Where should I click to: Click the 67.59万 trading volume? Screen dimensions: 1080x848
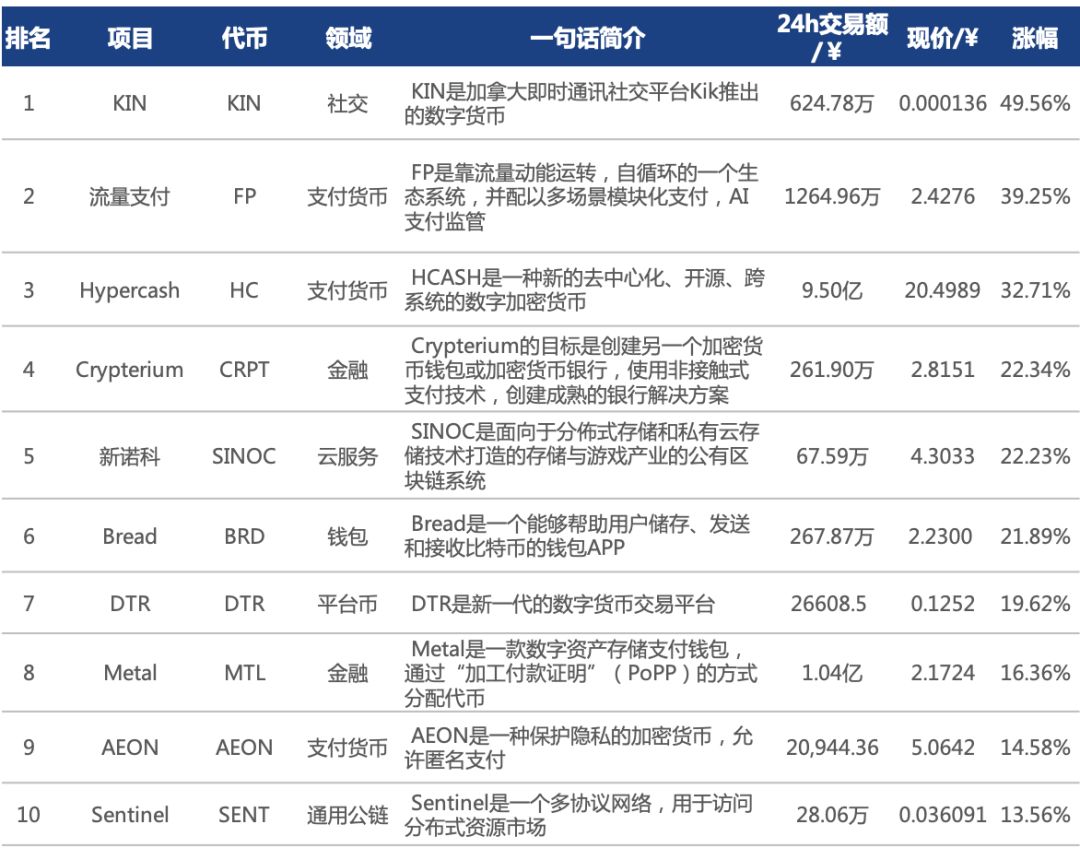click(831, 456)
